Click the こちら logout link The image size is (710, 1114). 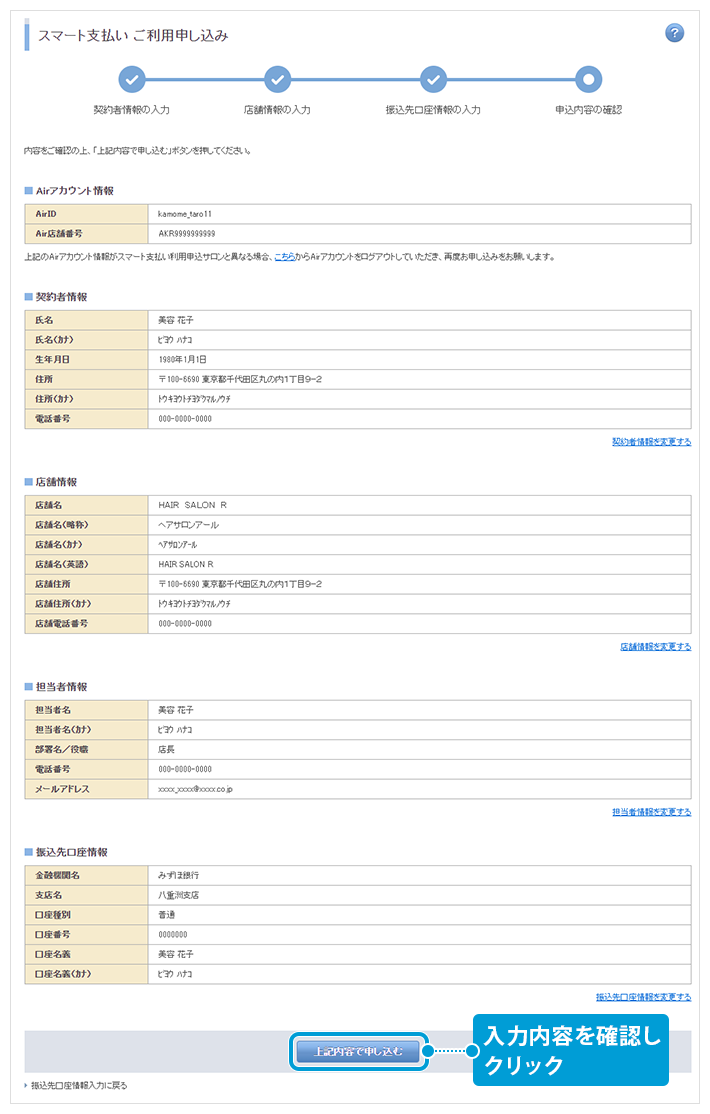[x=284, y=257]
